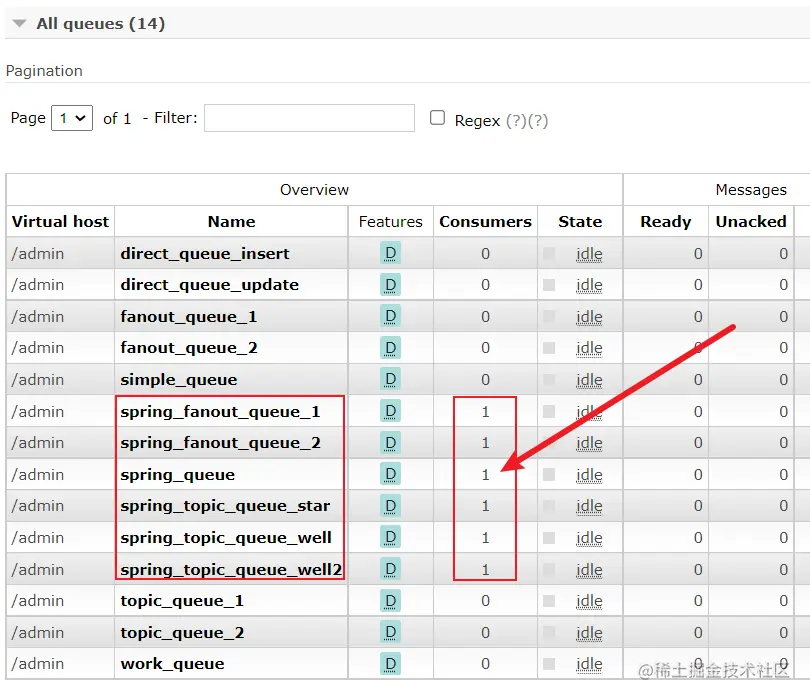This screenshot has width=810, height=700.
Task: Open spring_fanout_queue_2 queue
Action: pyautogui.click(x=220, y=443)
